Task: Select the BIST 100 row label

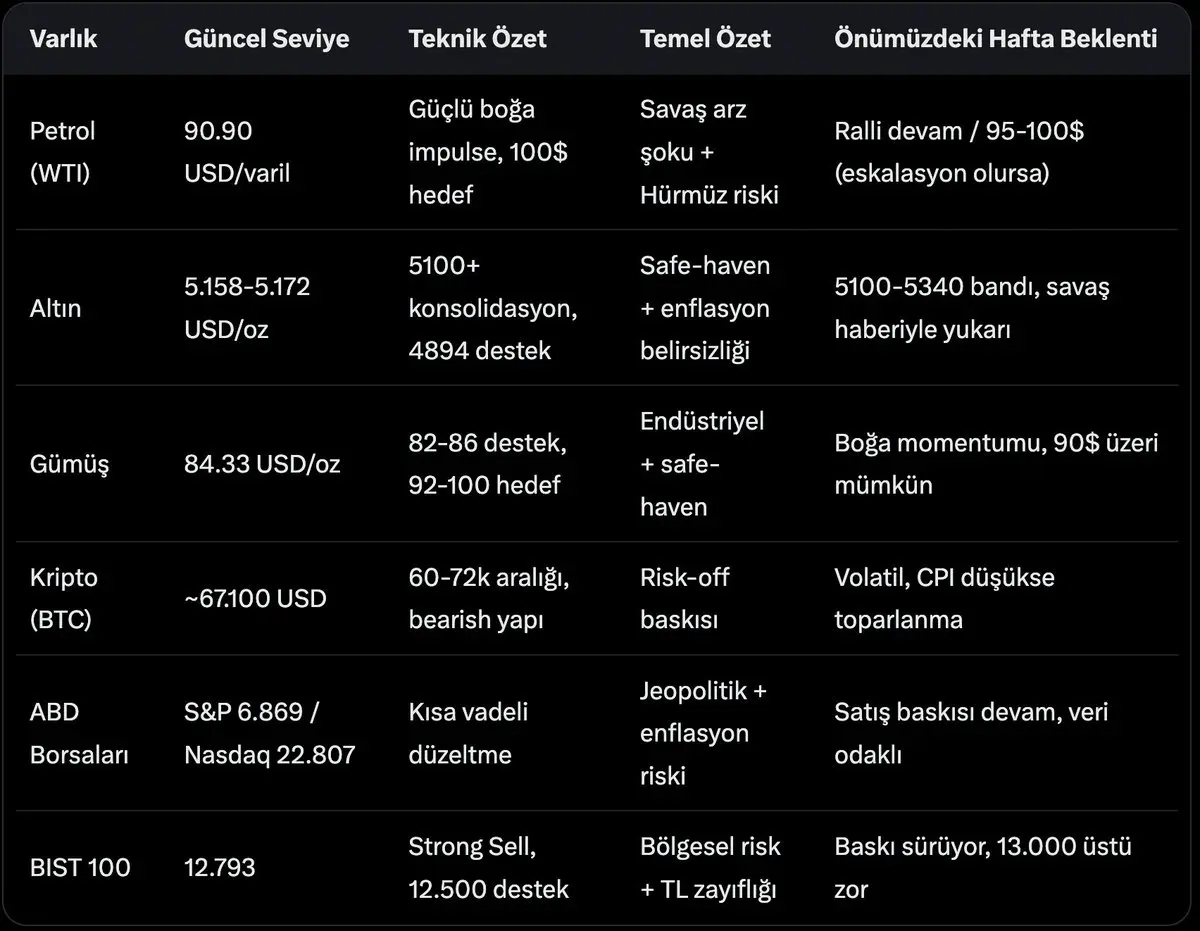Action: (x=80, y=867)
